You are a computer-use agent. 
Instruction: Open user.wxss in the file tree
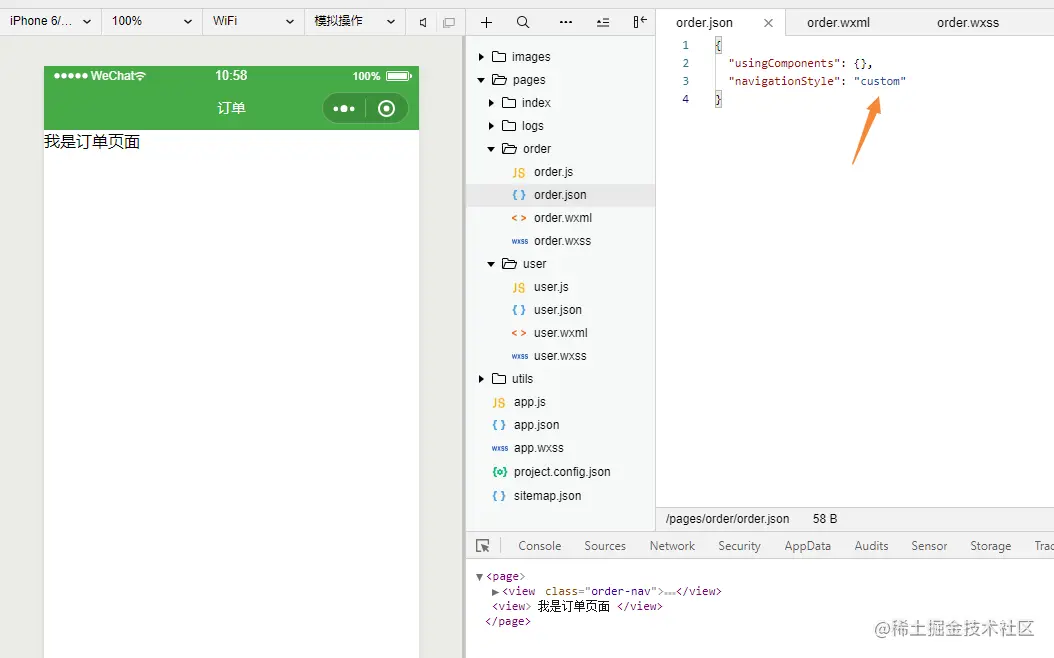coord(560,356)
